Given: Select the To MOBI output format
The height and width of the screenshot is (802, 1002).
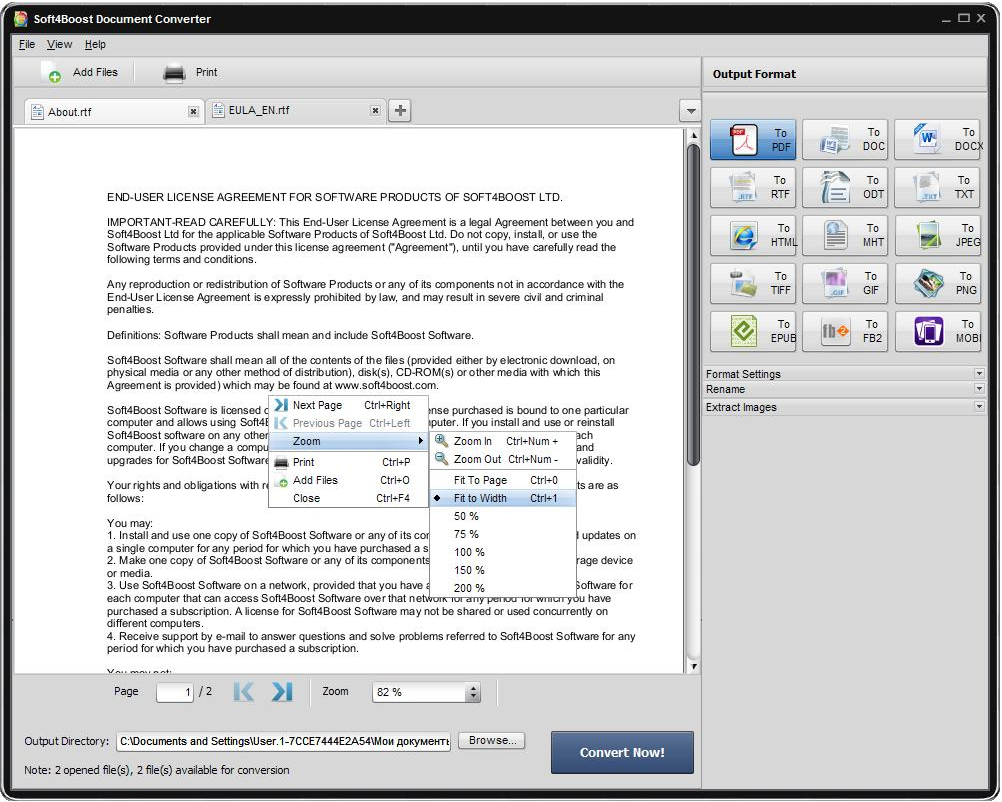Looking at the screenshot, I should point(937,331).
